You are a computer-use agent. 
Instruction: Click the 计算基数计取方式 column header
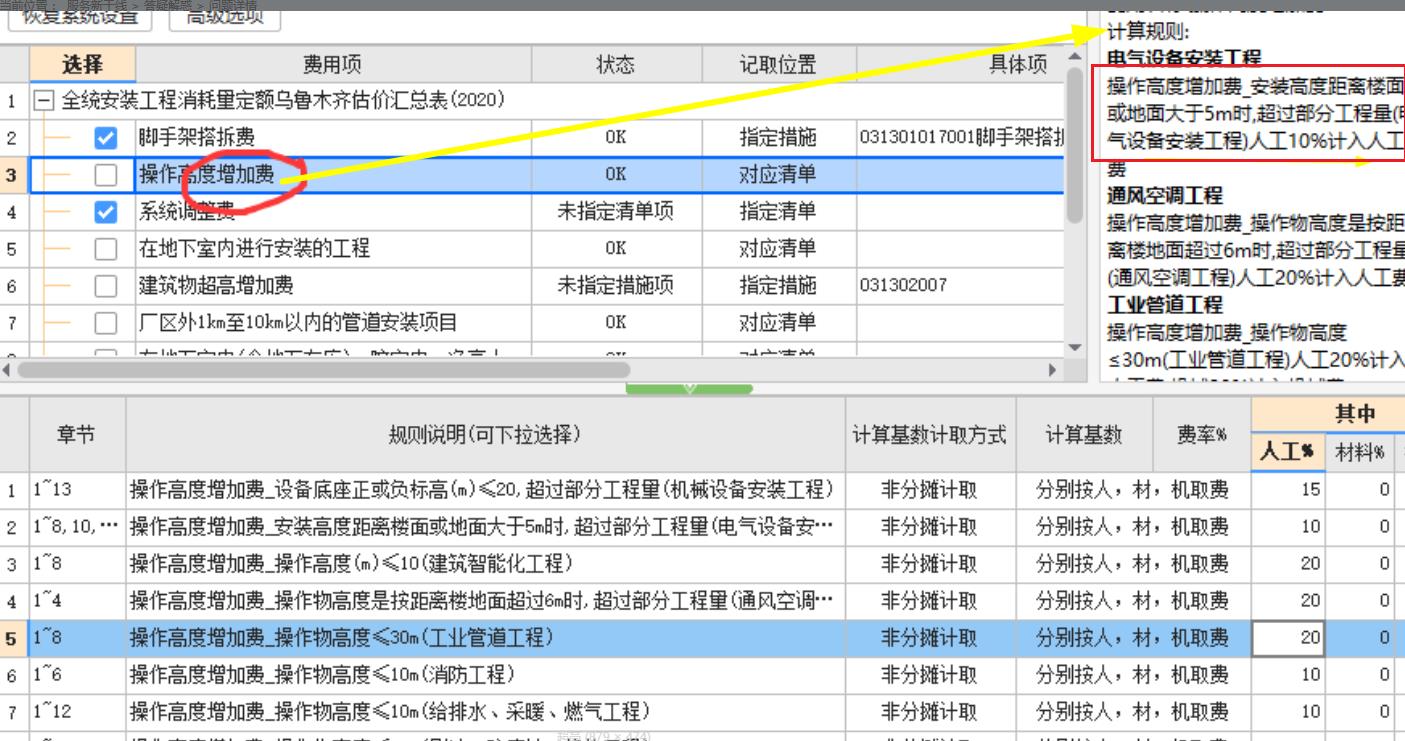coord(930,434)
